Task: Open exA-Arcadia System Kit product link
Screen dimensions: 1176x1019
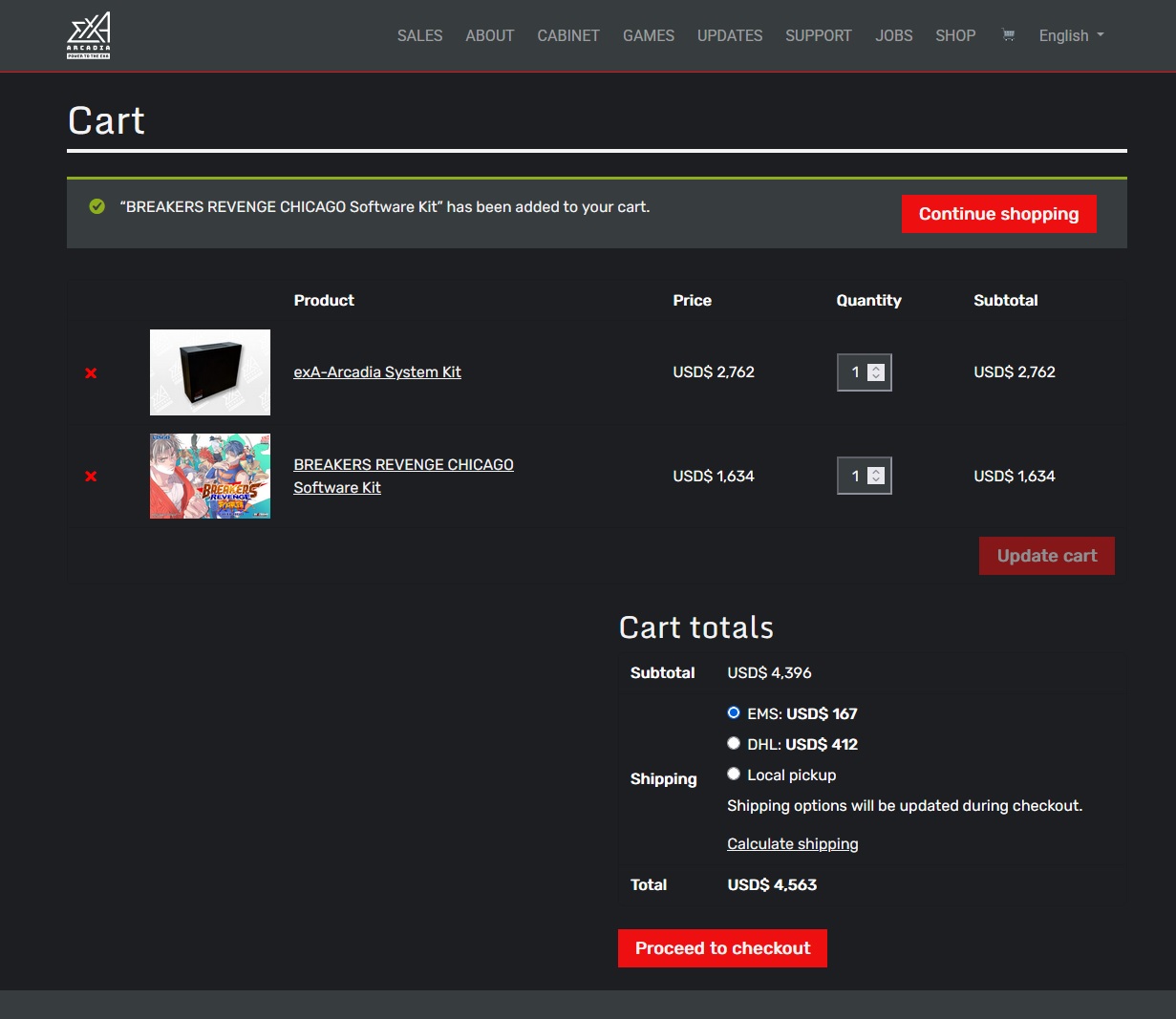Action: 377,372
